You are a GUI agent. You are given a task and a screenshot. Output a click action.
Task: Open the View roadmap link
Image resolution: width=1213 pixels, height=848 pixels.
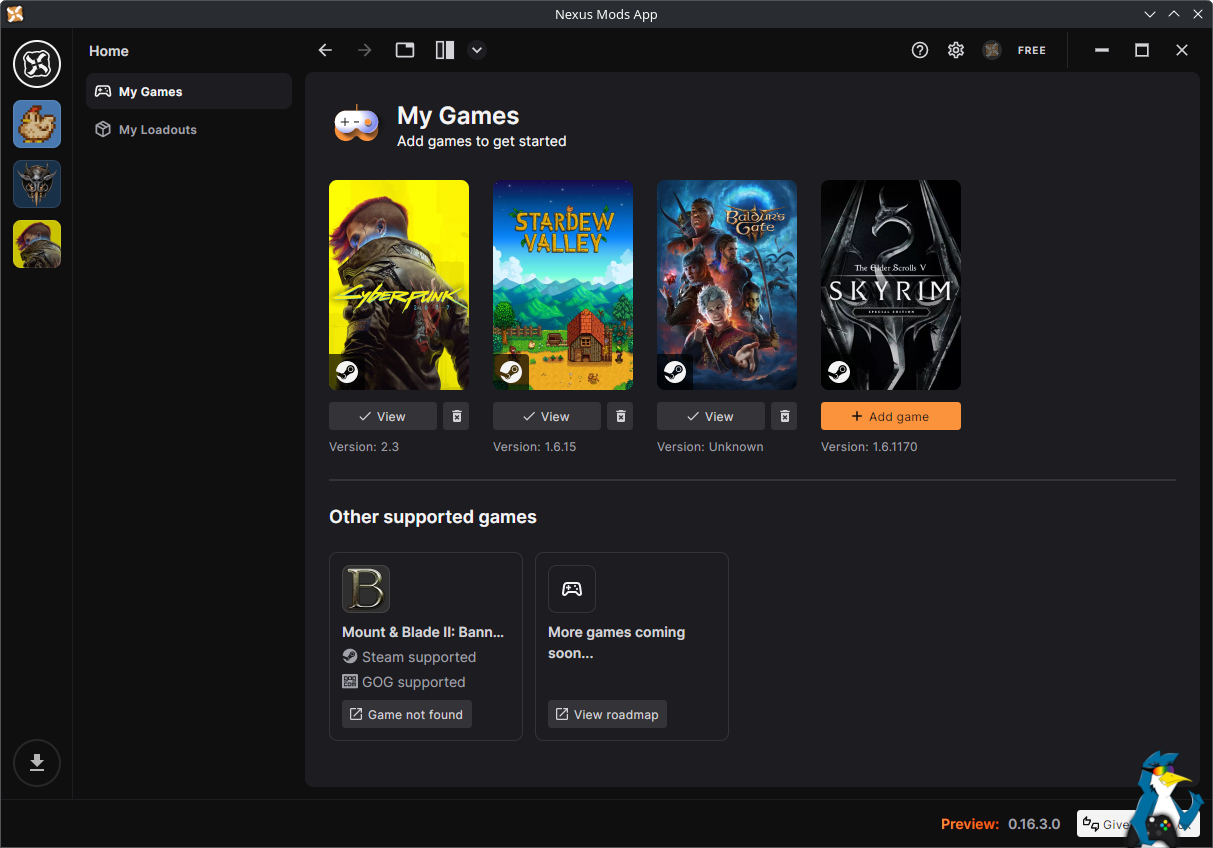[607, 714]
